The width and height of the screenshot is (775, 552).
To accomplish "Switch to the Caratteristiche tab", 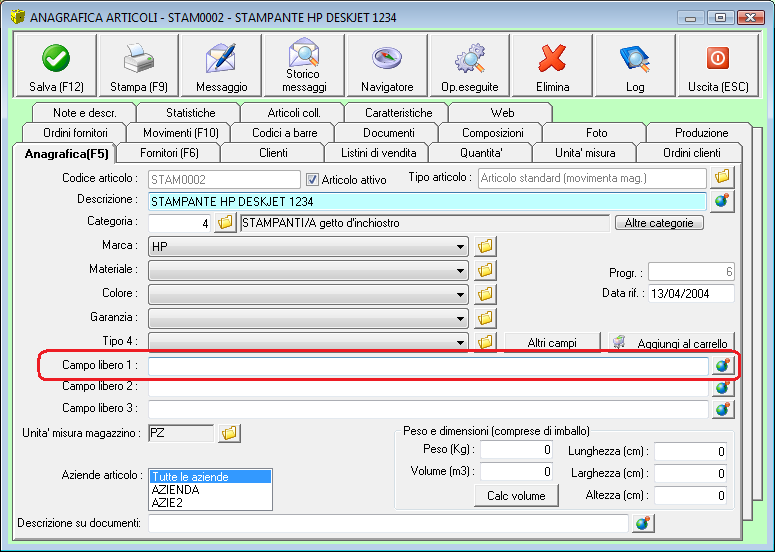I will click(398, 113).
